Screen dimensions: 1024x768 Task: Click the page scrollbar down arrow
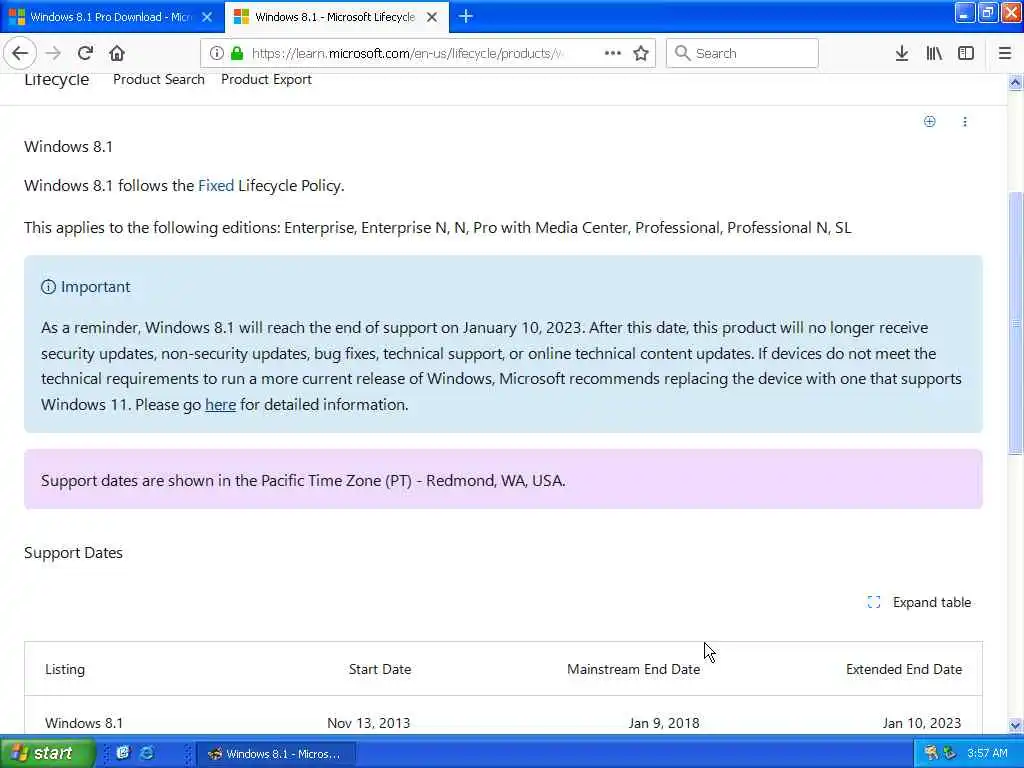pyautogui.click(x=1015, y=725)
